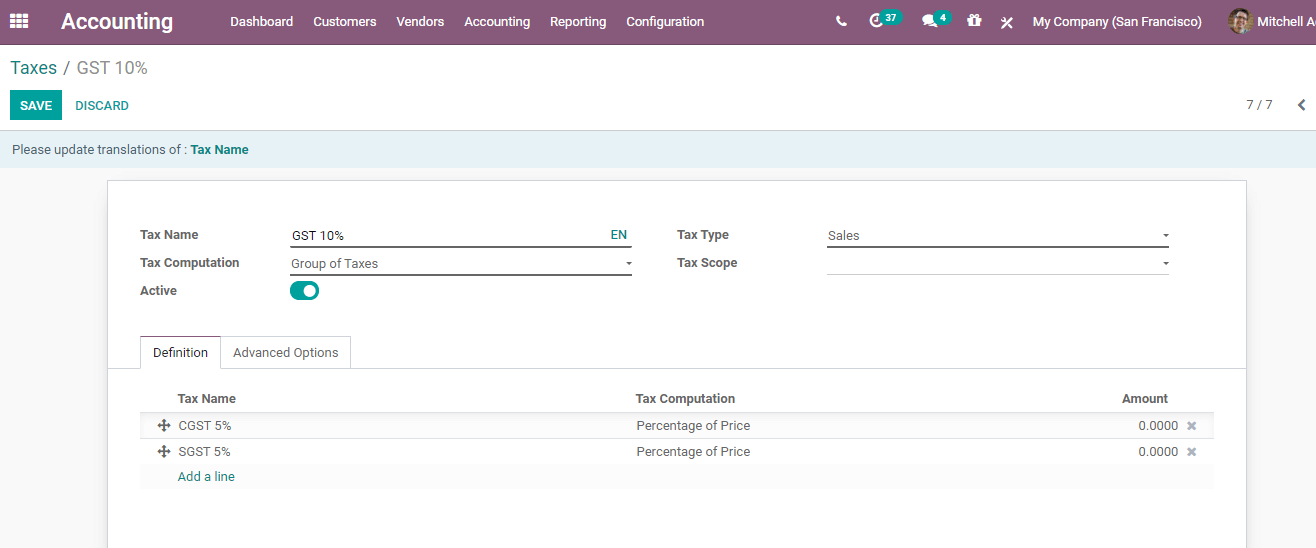Open the Reporting menu
Viewport: 1316px width, 548px height.
[x=578, y=21]
